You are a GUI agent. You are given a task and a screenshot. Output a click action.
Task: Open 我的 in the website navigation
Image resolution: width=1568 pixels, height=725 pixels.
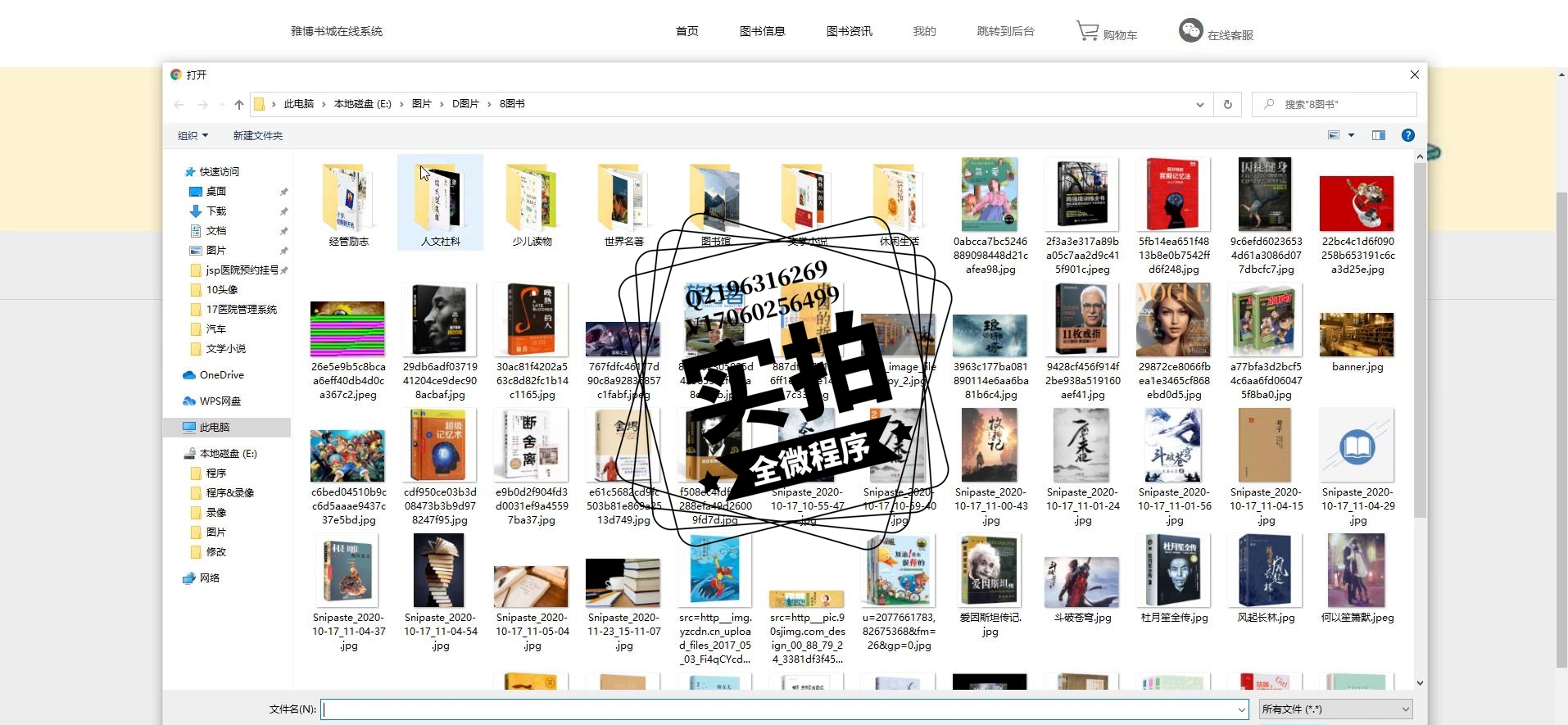(924, 31)
